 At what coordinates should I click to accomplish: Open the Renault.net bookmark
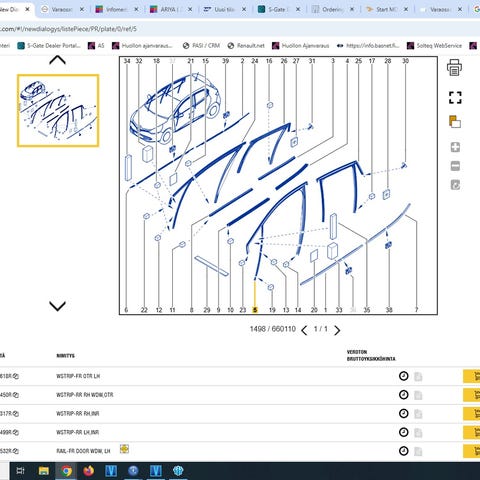click(246, 46)
